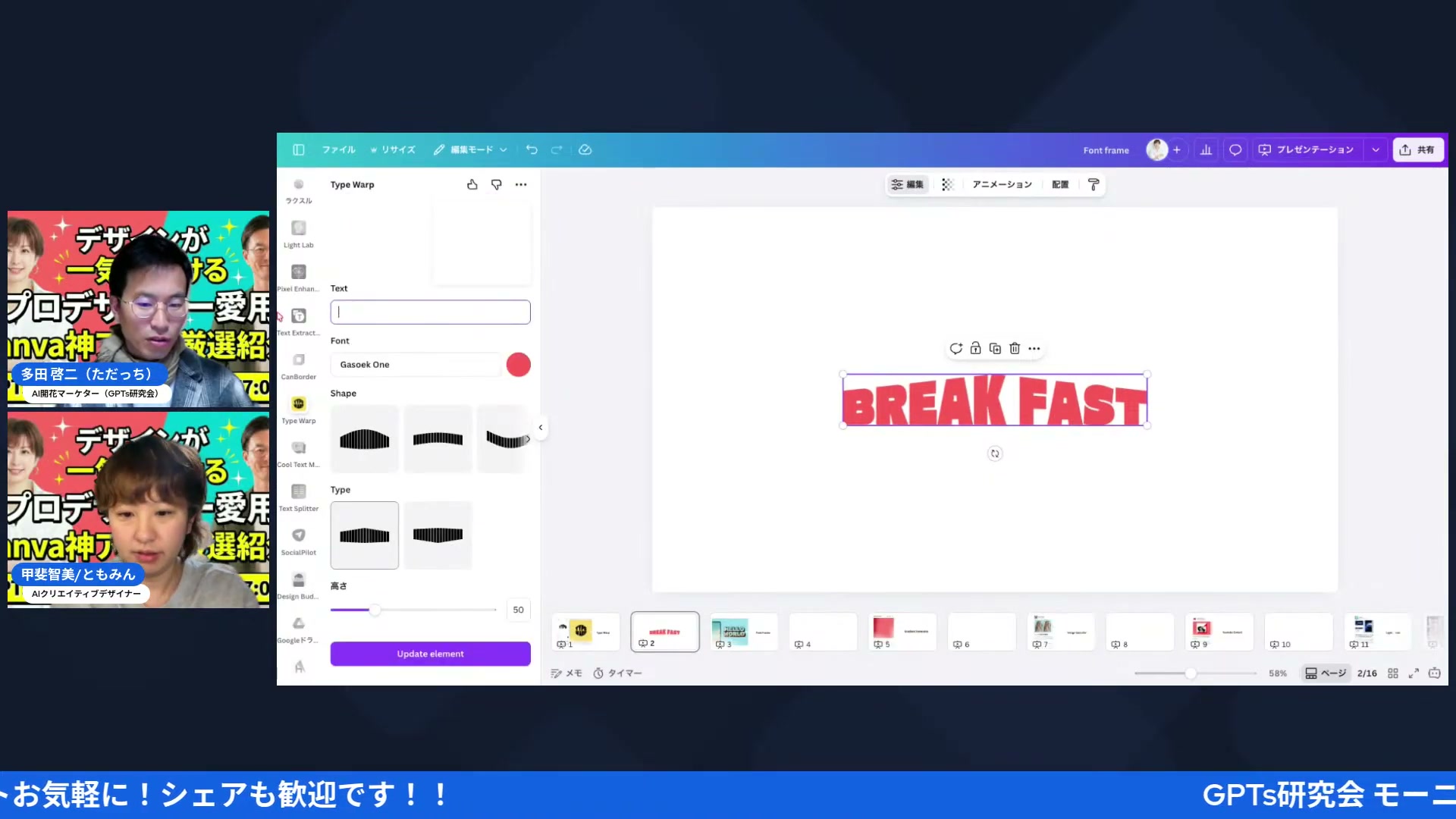Viewport: 1456px width, 819px height.
Task: Click the 共有 share button
Action: coord(1417,149)
